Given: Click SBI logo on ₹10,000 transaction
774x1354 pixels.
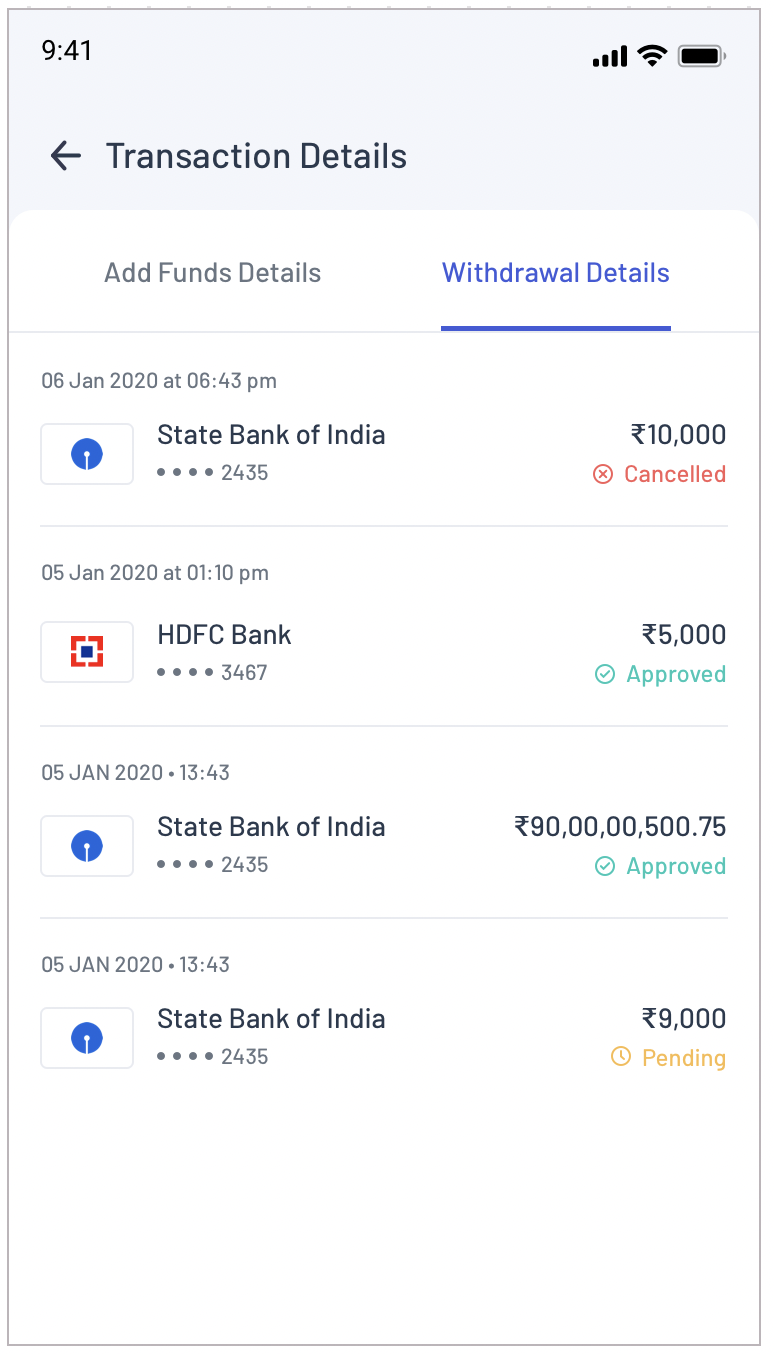Looking at the screenshot, I should (87, 454).
